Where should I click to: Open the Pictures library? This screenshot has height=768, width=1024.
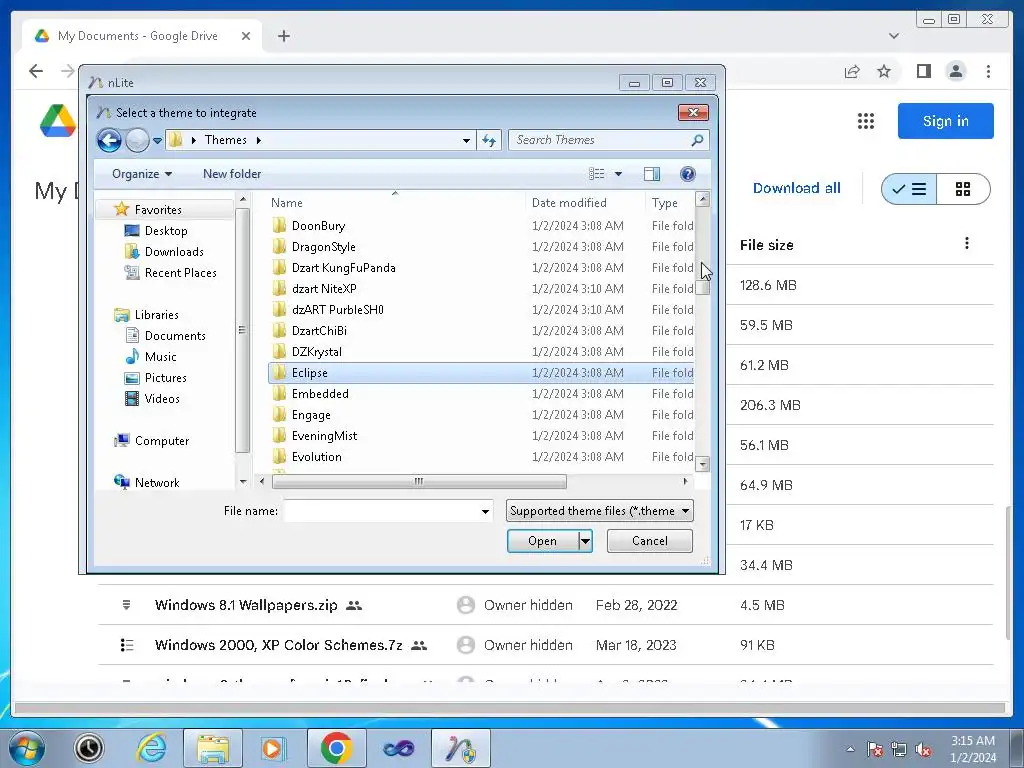tap(165, 377)
